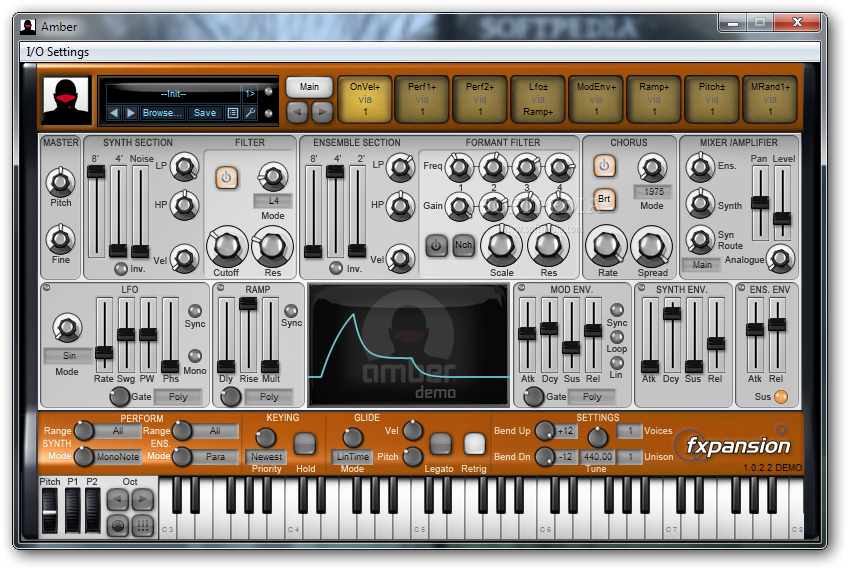Open the Keying Priority Newest selector
The image size is (848, 570).
[266, 457]
